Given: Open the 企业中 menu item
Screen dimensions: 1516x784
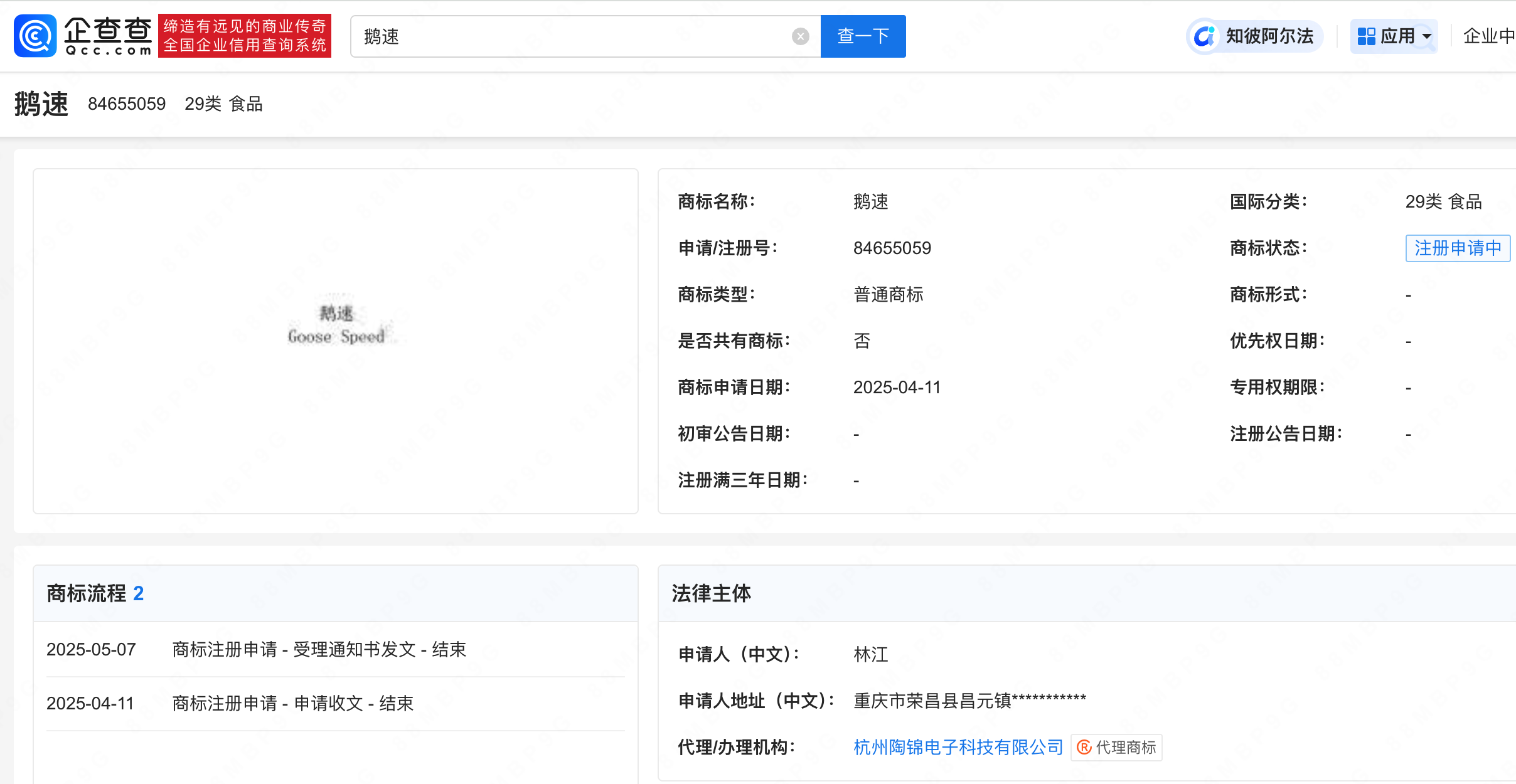Looking at the screenshot, I should [1488, 36].
